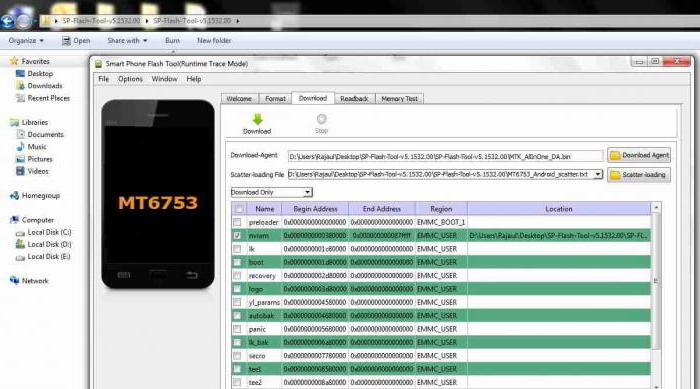This screenshot has height=389, width=700.
Task: Click the Download Agent browse button
Action: (x=639, y=155)
